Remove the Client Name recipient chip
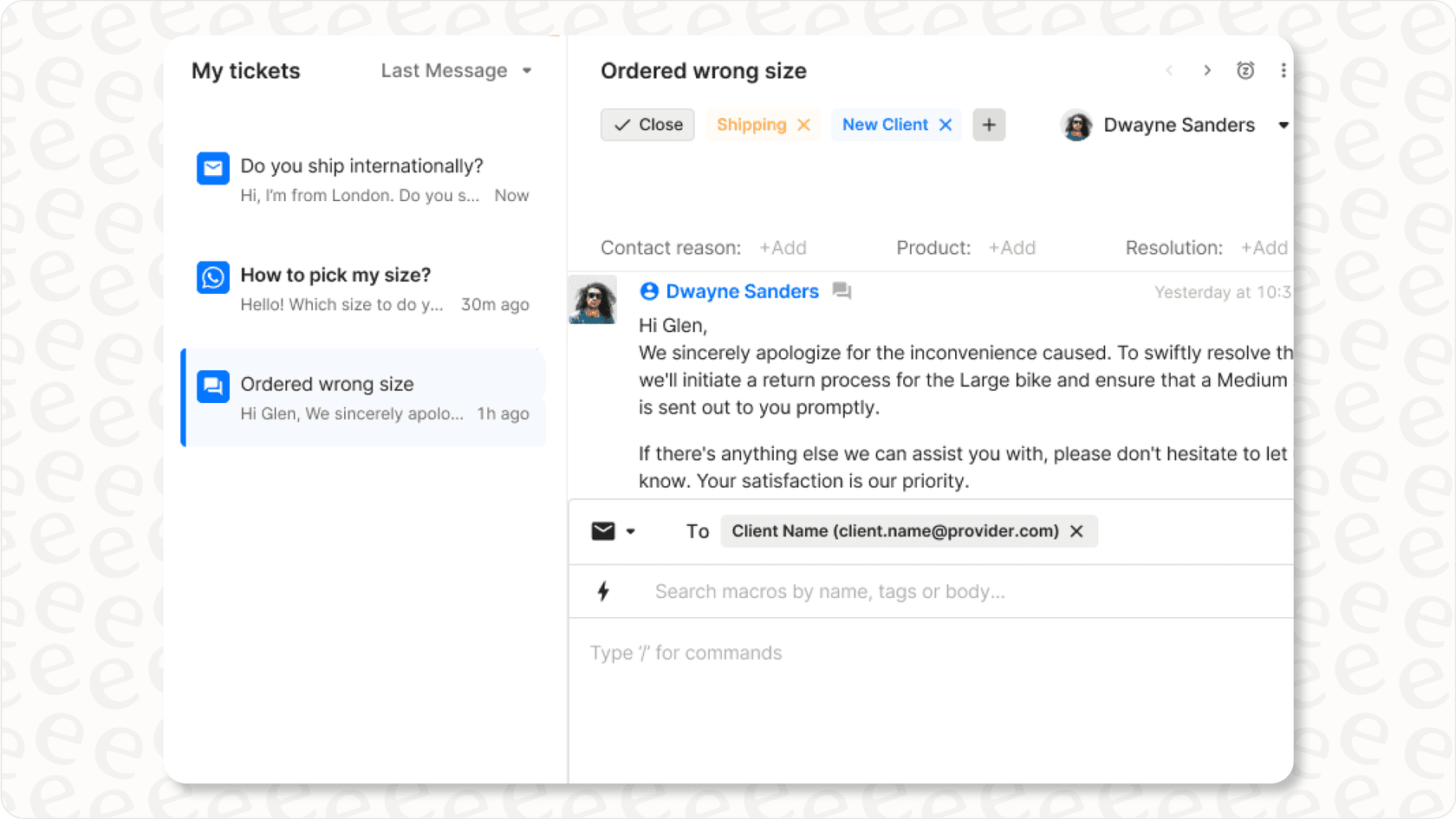Image resolution: width=1456 pixels, height=819 pixels. pos(1076,531)
